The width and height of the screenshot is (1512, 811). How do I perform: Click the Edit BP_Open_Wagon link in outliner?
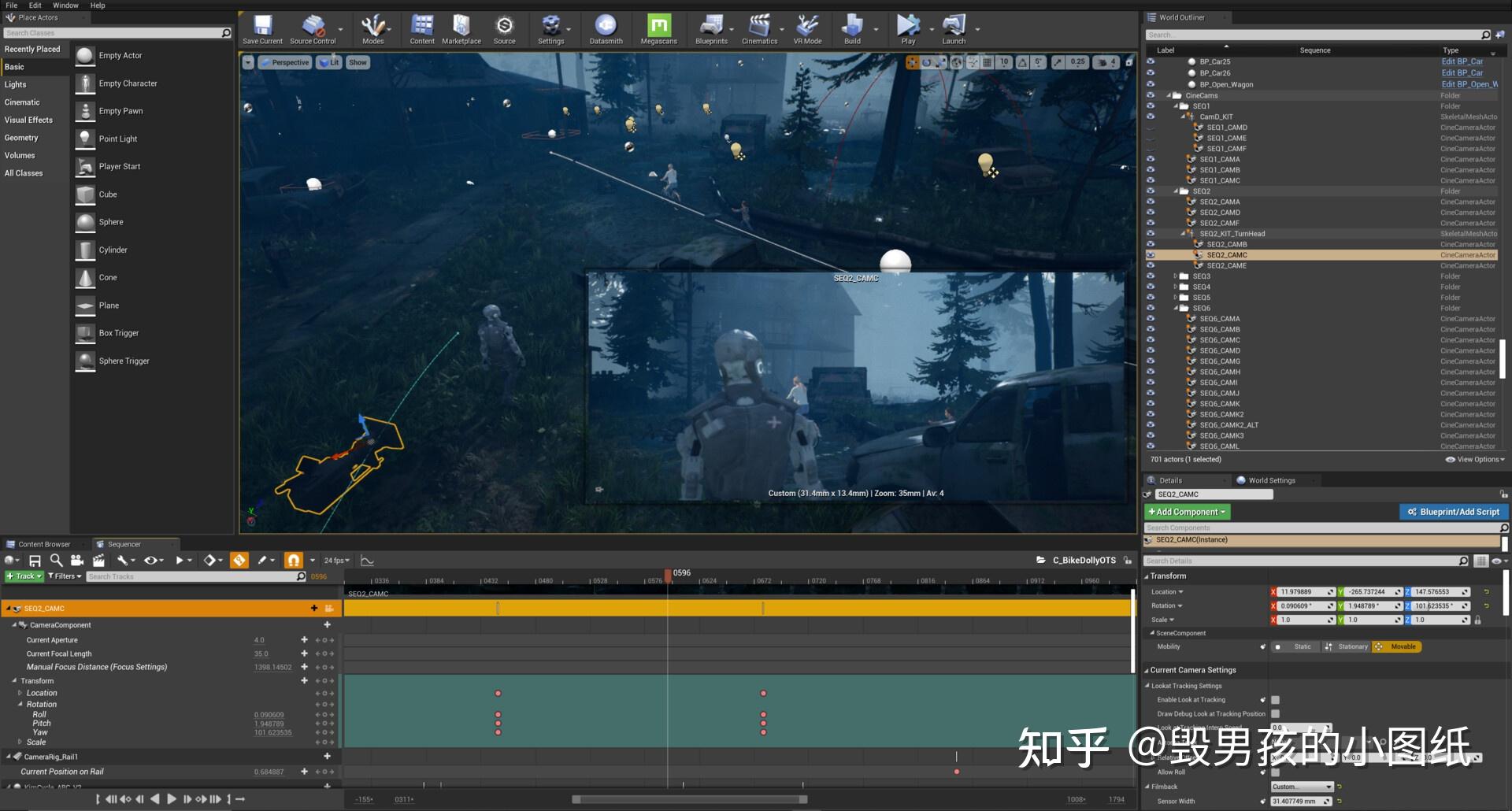(x=1469, y=84)
